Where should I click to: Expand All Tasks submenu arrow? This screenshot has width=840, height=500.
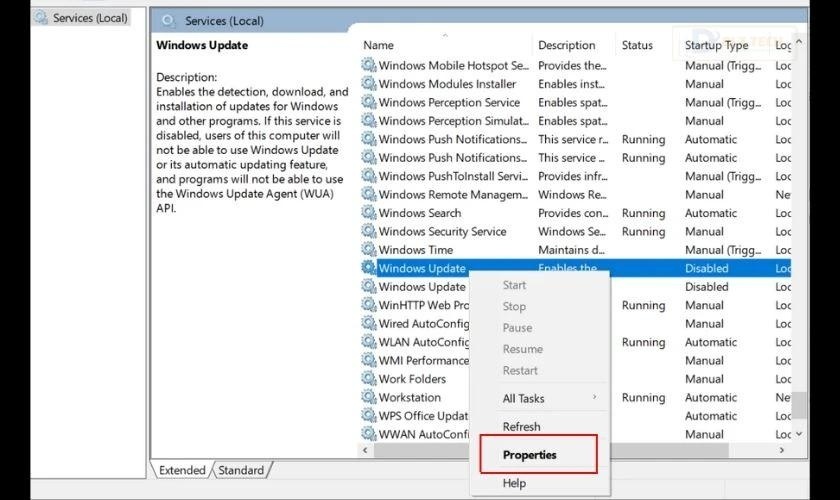pos(594,397)
